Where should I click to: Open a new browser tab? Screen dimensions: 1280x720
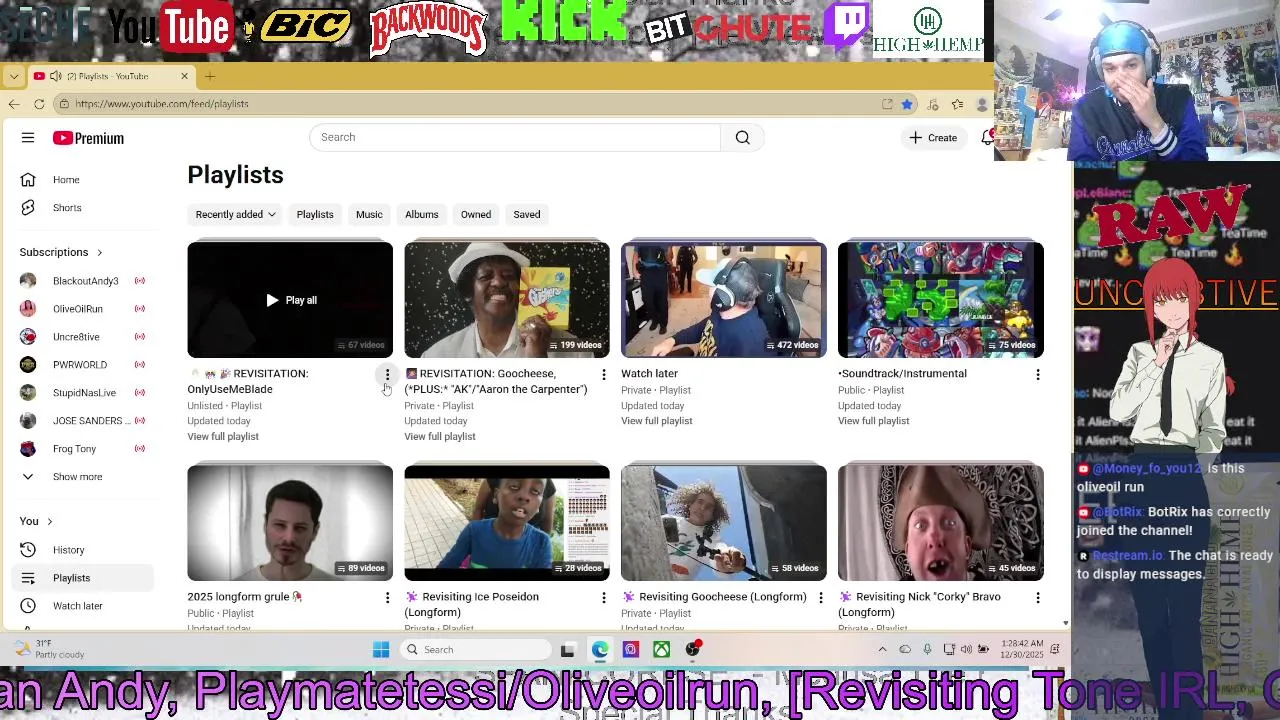pos(210,76)
